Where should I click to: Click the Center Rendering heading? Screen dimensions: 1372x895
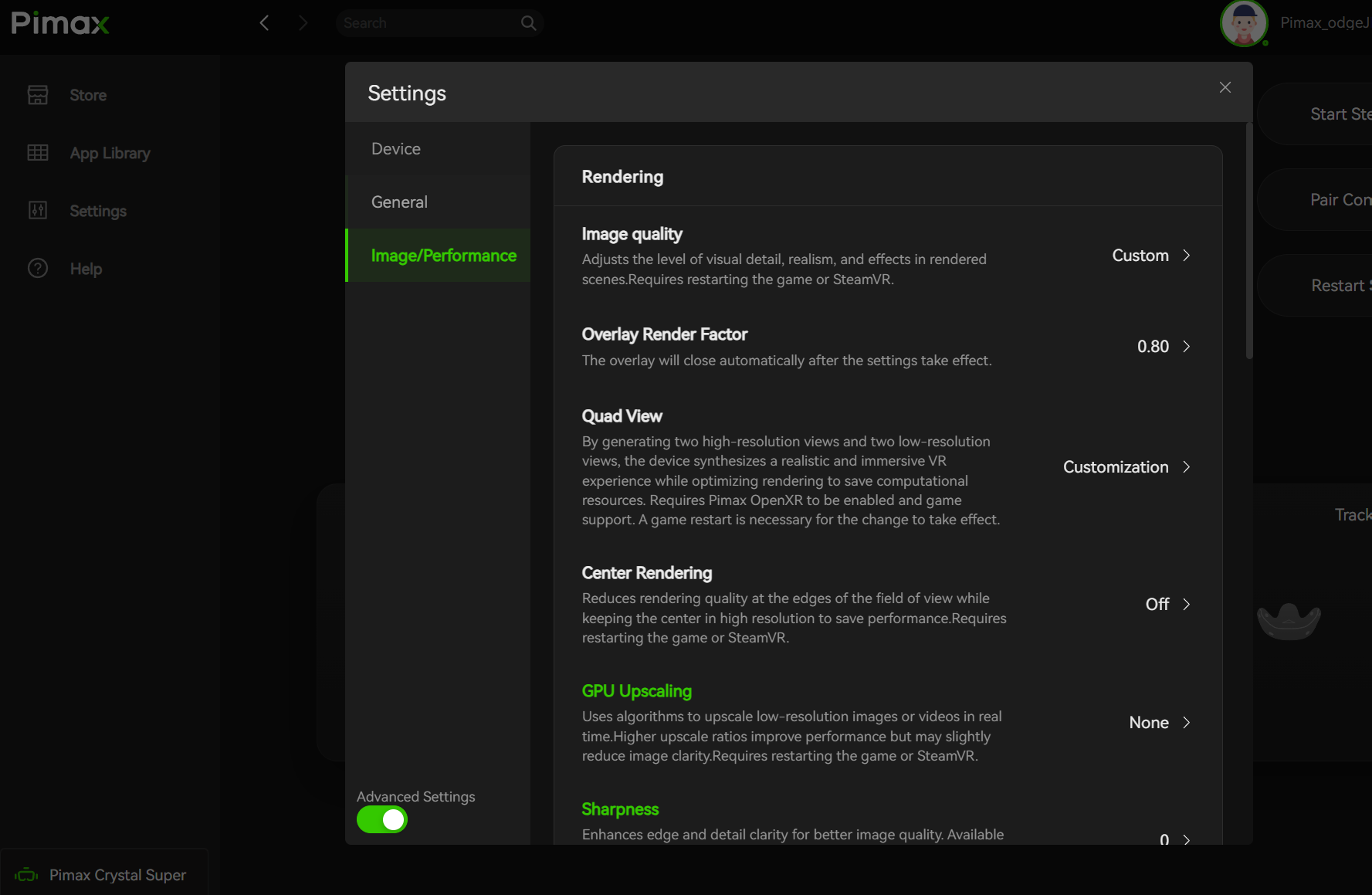coord(647,573)
